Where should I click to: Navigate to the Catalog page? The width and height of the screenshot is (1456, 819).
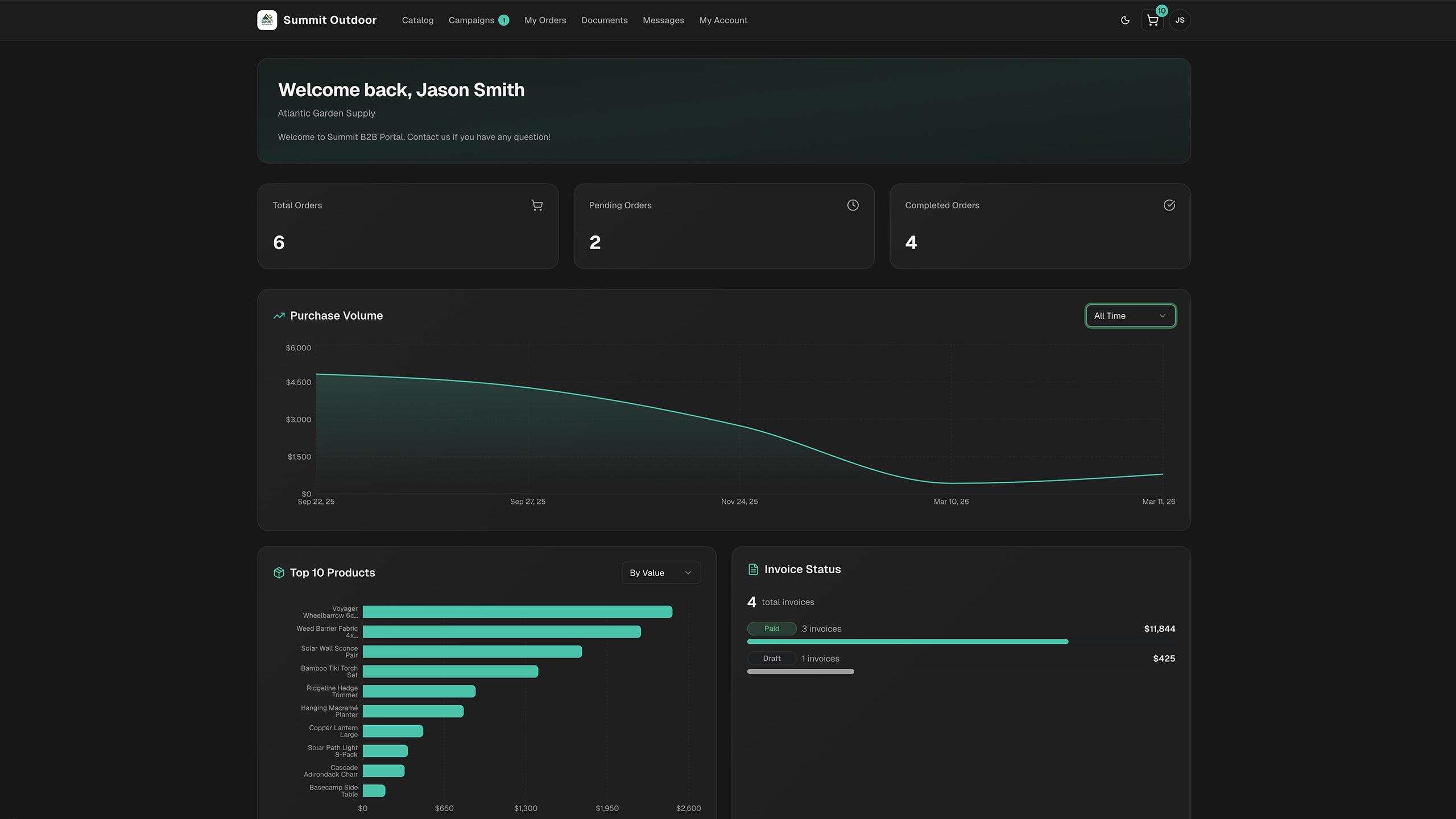tap(417, 20)
